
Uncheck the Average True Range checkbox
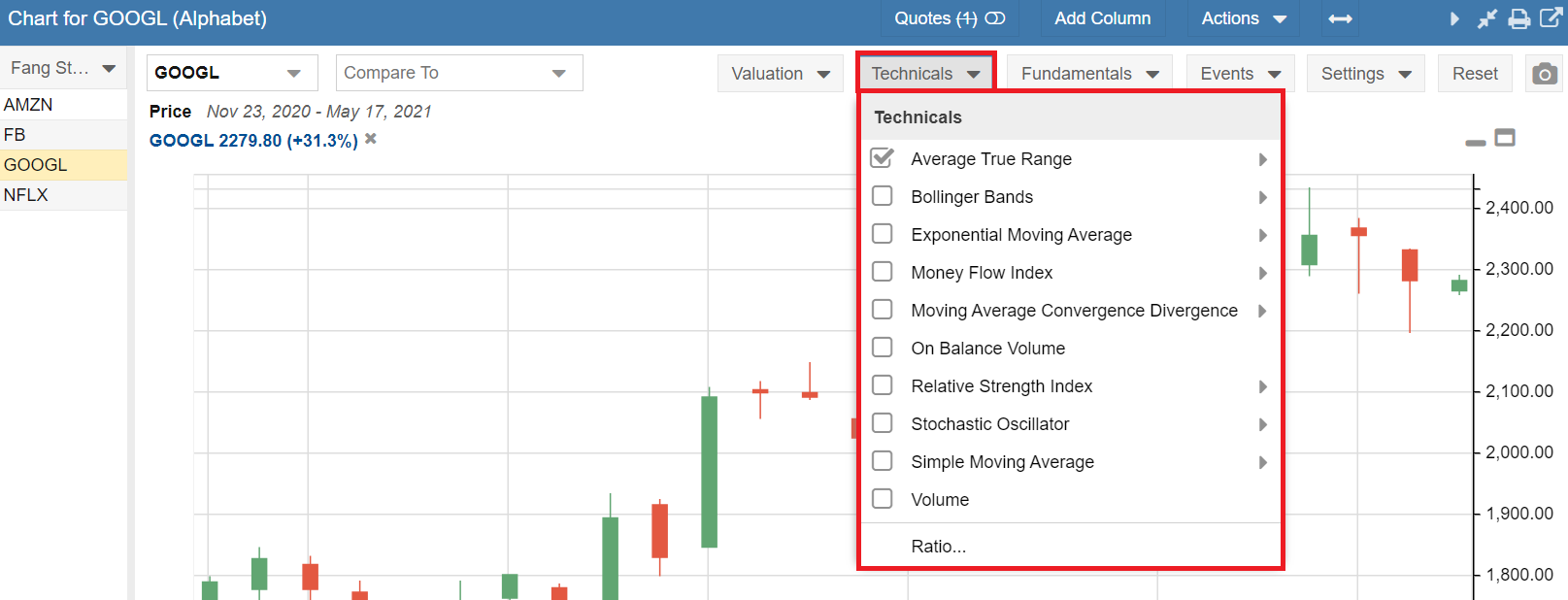pos(883,158)
